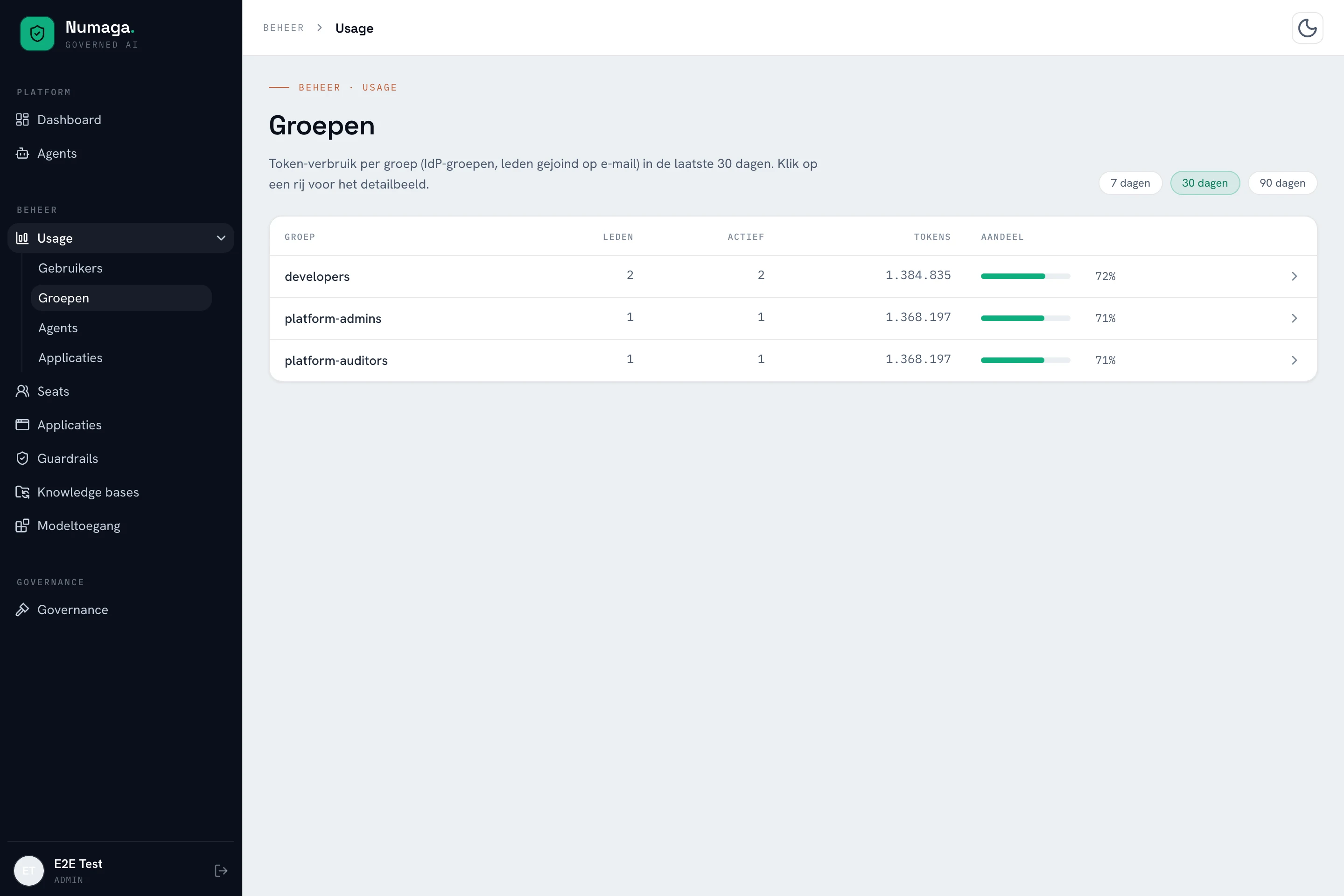Screen dimensions: 1344x896
Task: Go to Groepen under Usage
Action: (x=121, y=298)
